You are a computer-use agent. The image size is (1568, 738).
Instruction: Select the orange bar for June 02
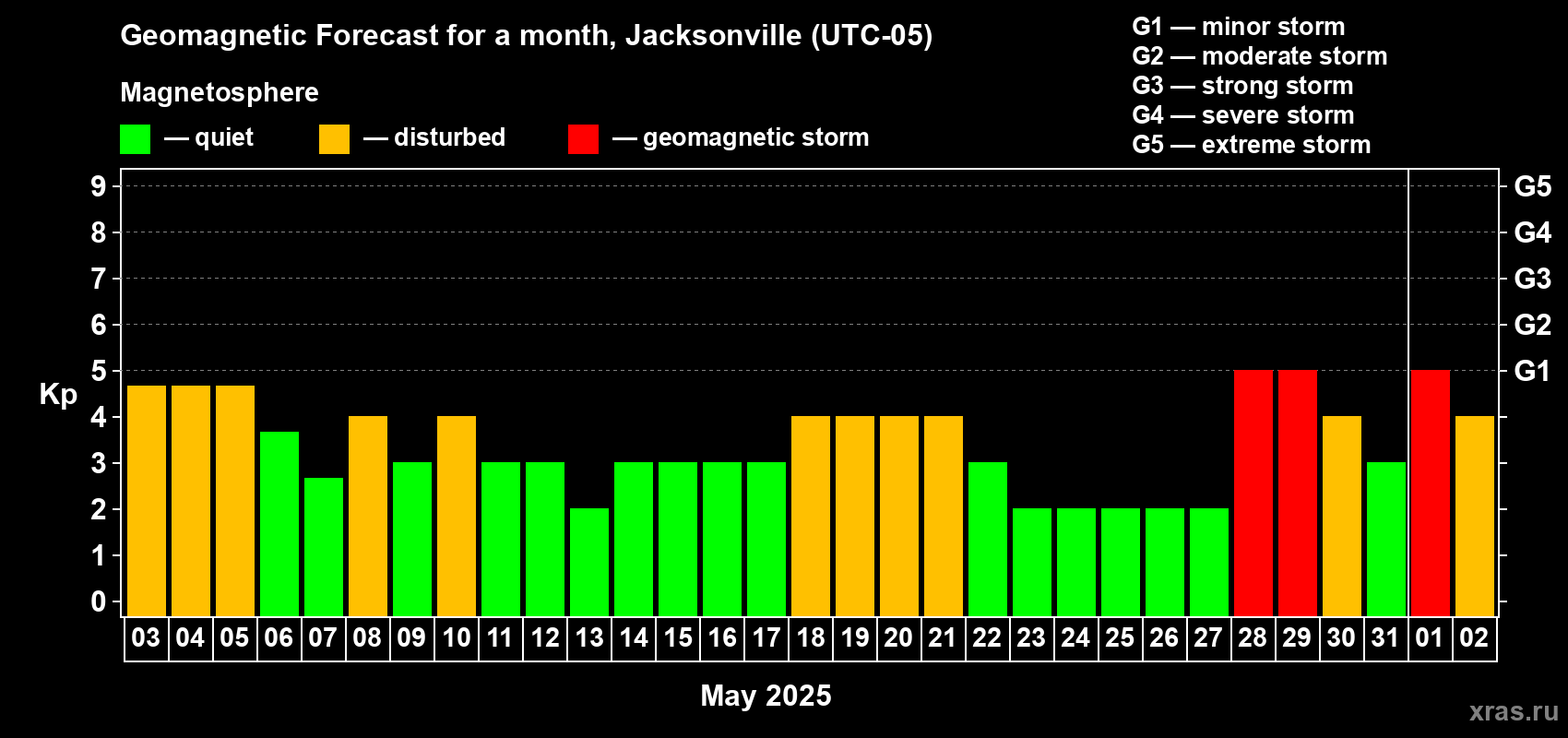(x=1475, y=517)
